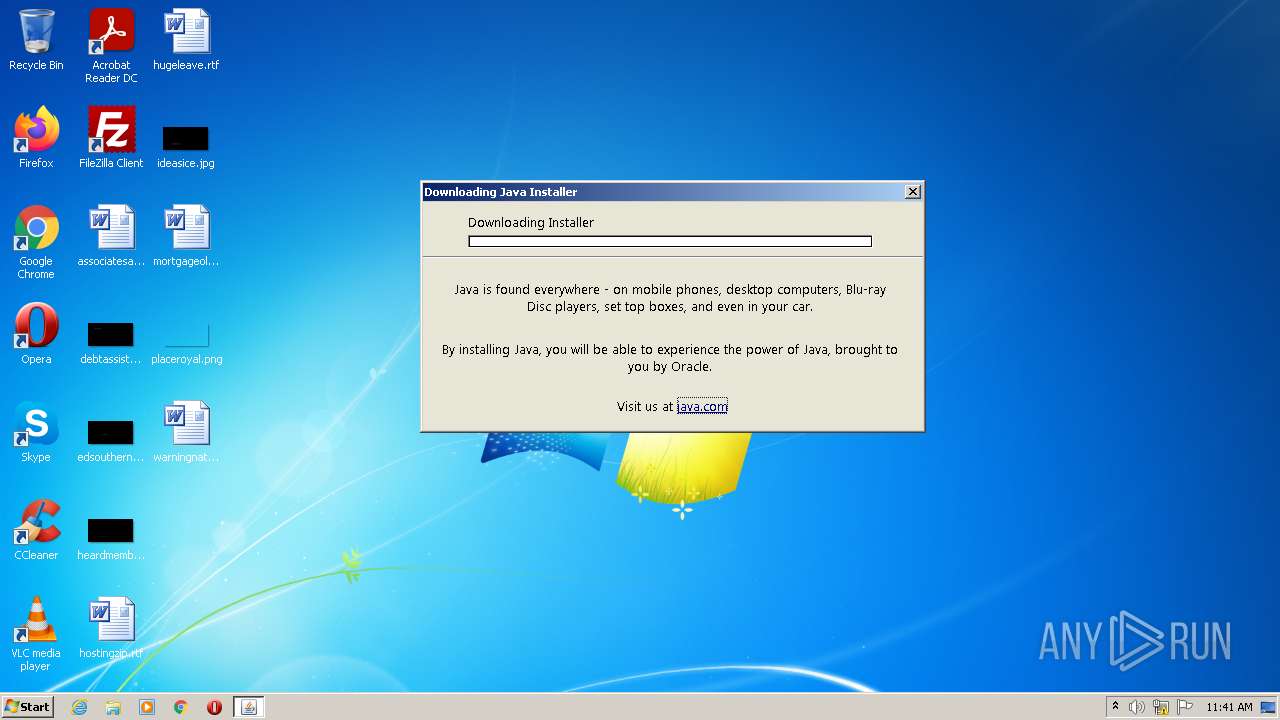Select the ideasice.jpg file icon
This screenshot has height=720, width=1280.
point(186,147)
